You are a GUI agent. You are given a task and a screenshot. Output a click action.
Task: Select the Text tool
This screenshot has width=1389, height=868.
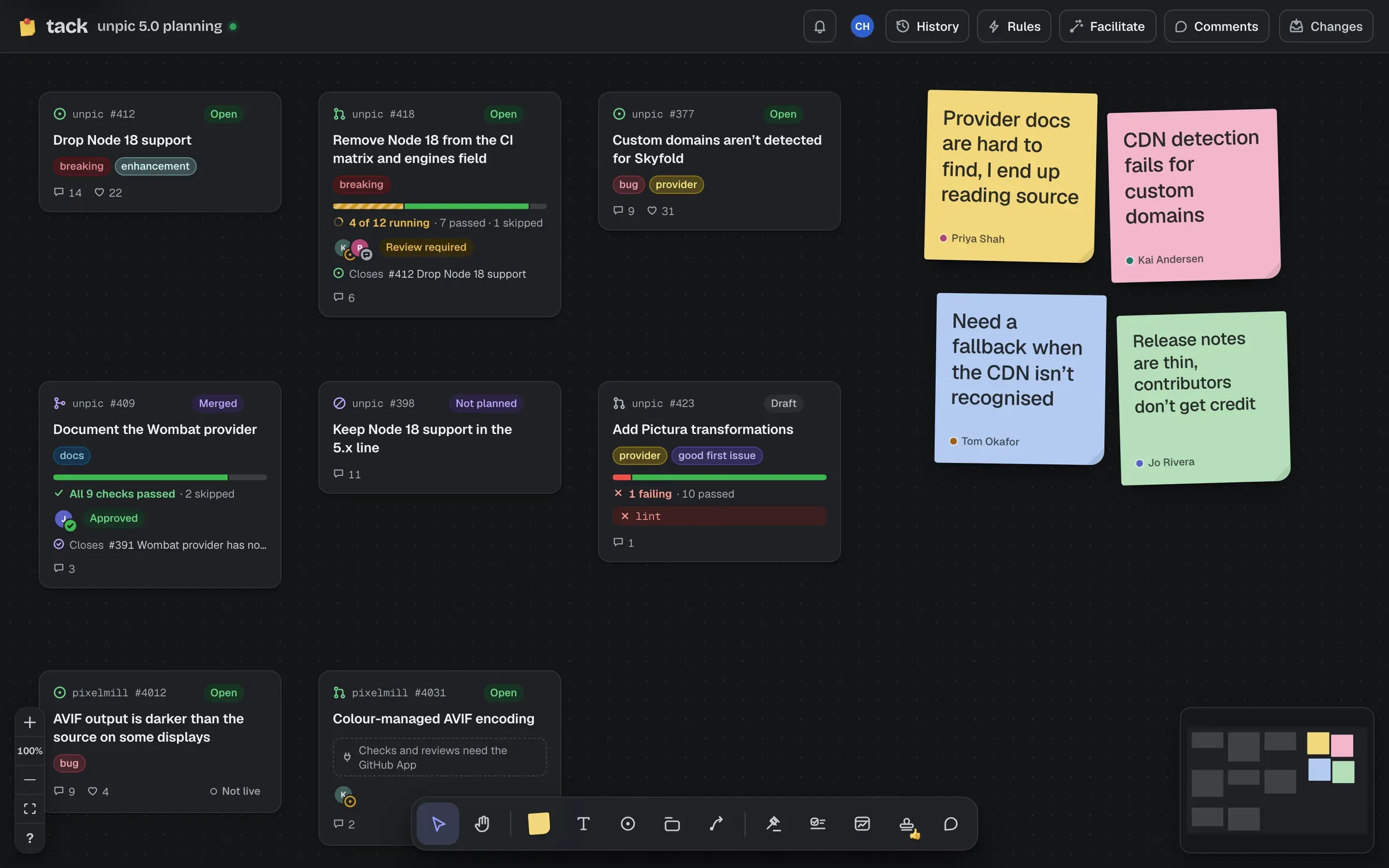(x=583, y=823)
